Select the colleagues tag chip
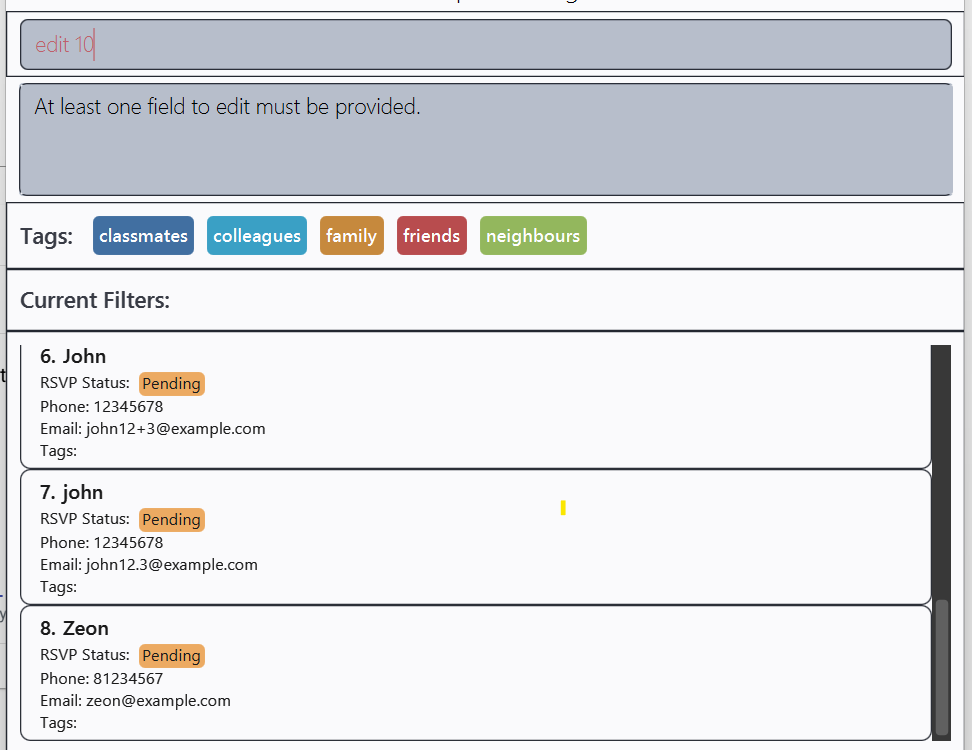This screenshot has height=750, width=972. tap(257, 236)
